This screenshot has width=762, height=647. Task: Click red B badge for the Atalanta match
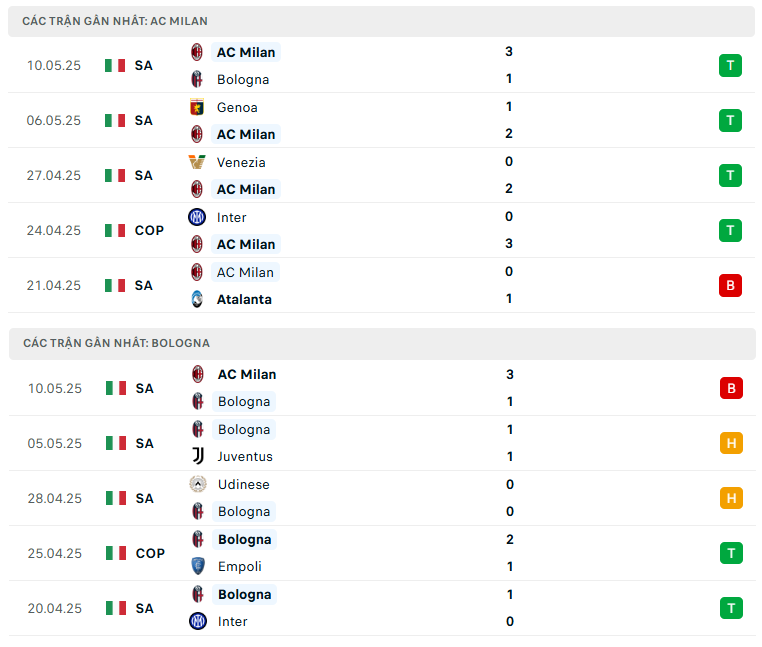point(730,285)
